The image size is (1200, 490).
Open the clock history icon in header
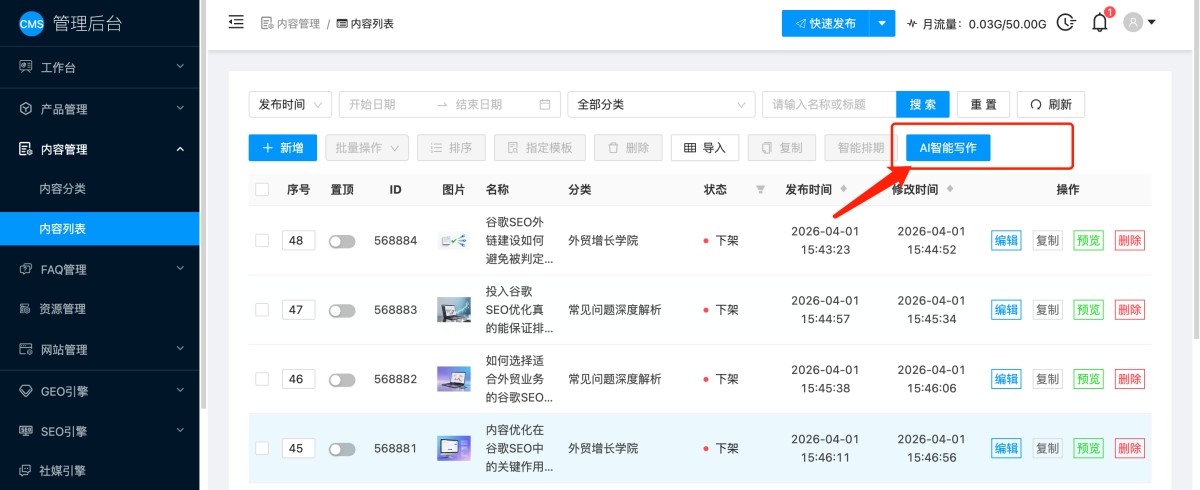pyautogui.click(x=1066, y=23)
